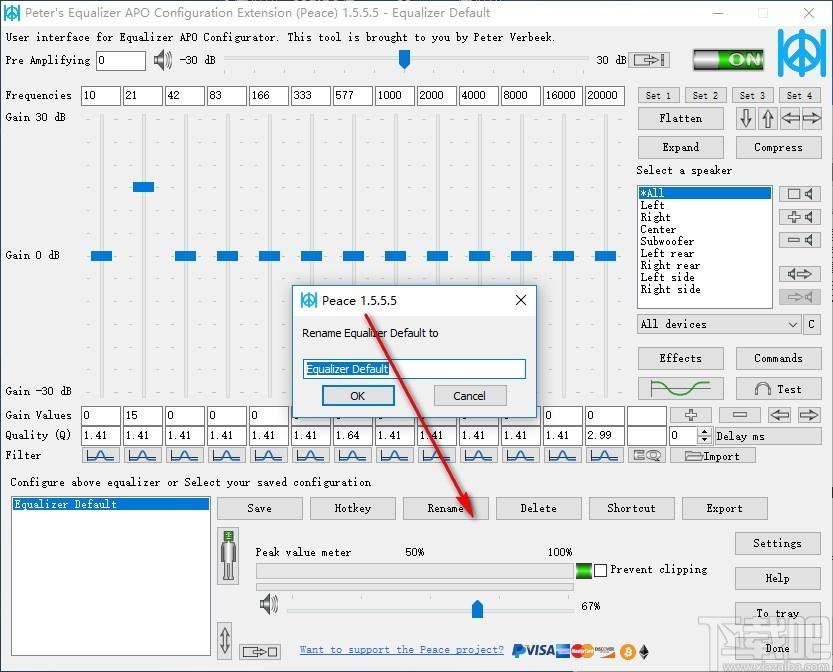
Task: Select the Set 1 preset
Action: [658, 96]
